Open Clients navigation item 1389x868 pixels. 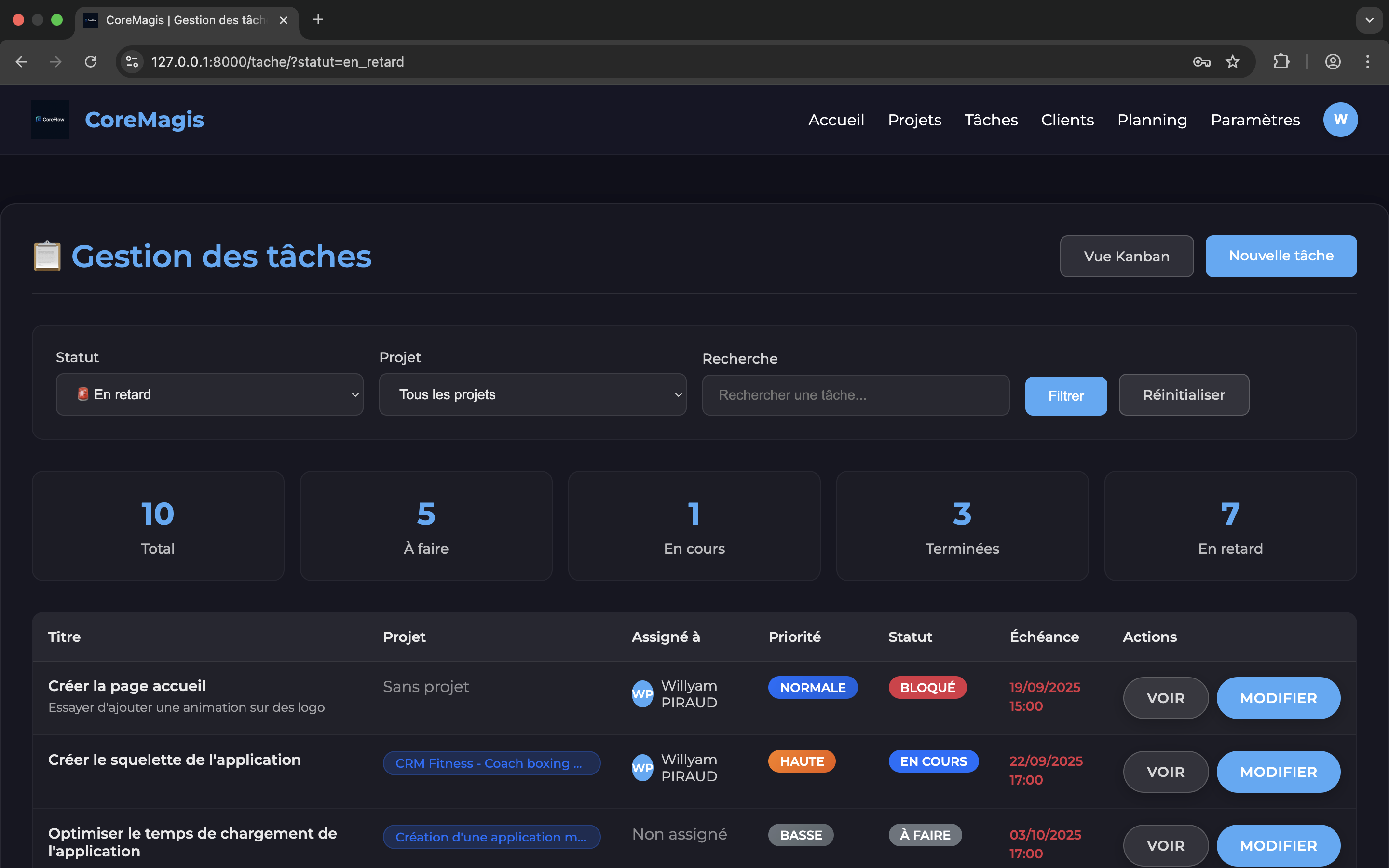pos(1068,120)
